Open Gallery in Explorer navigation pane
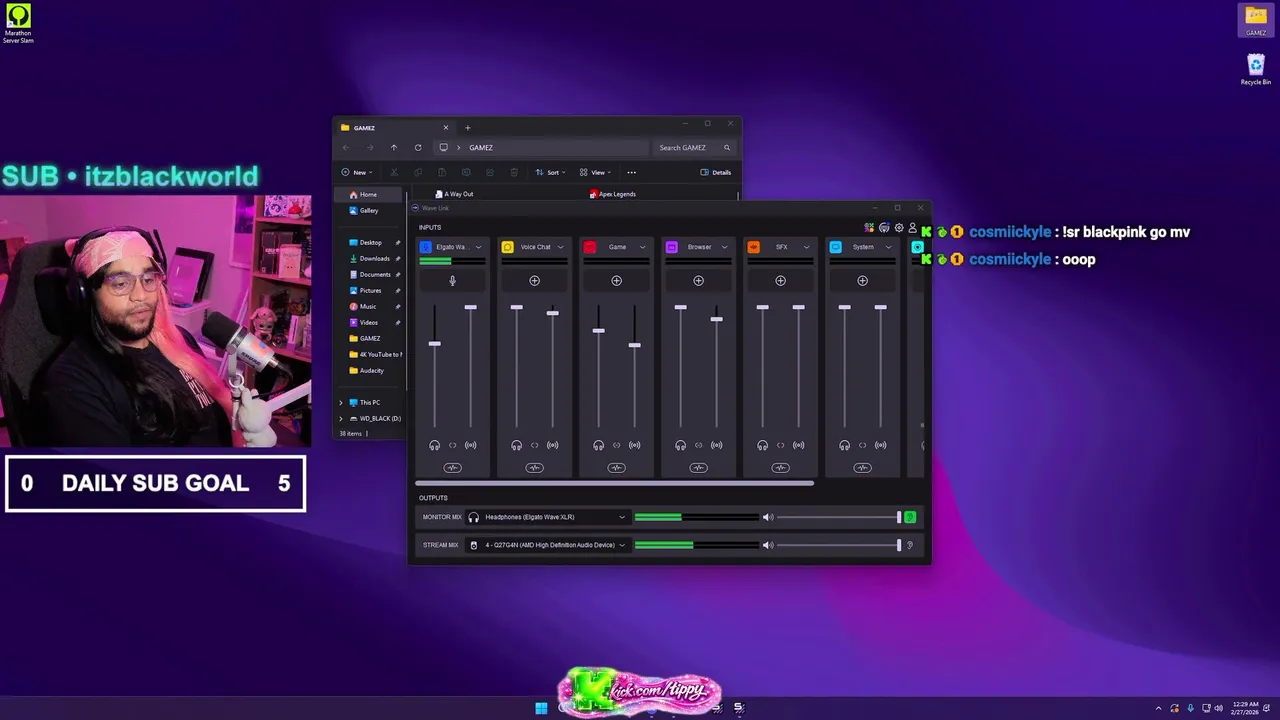Screen dimensions: 1280x720 coord(369,210)
